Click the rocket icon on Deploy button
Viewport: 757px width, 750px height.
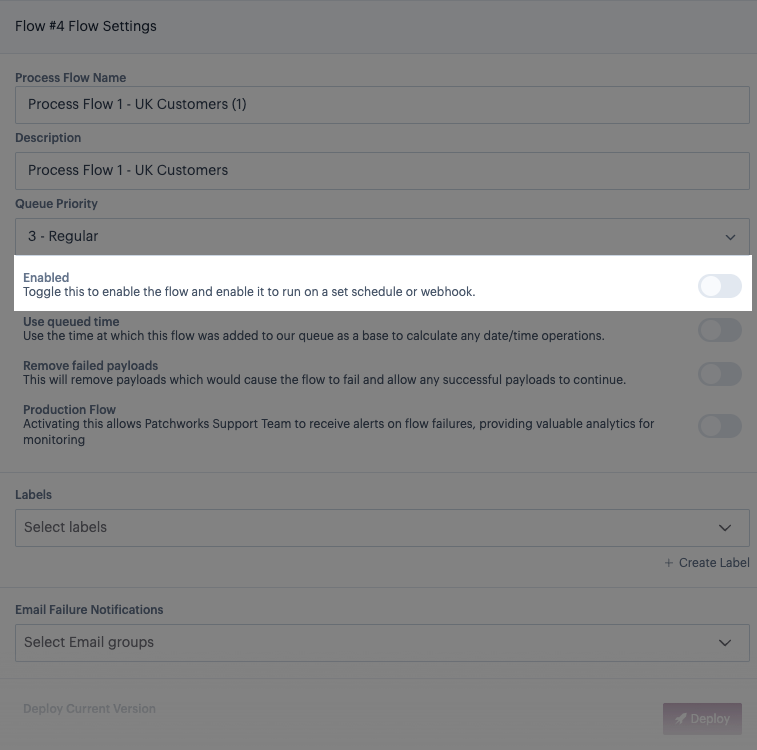coord(681,718)
